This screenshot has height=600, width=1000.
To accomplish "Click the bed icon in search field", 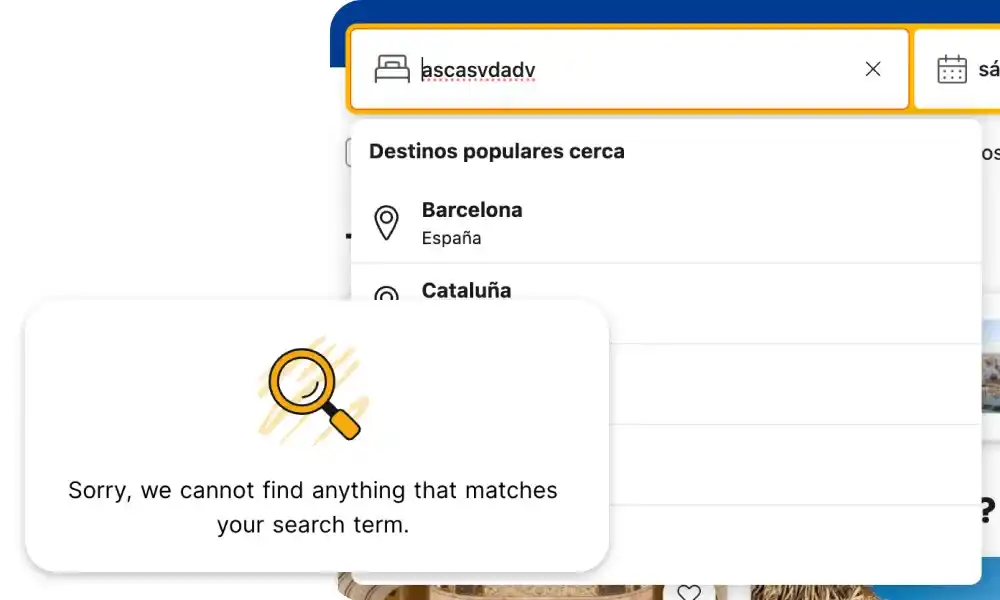I will point(392,69).
